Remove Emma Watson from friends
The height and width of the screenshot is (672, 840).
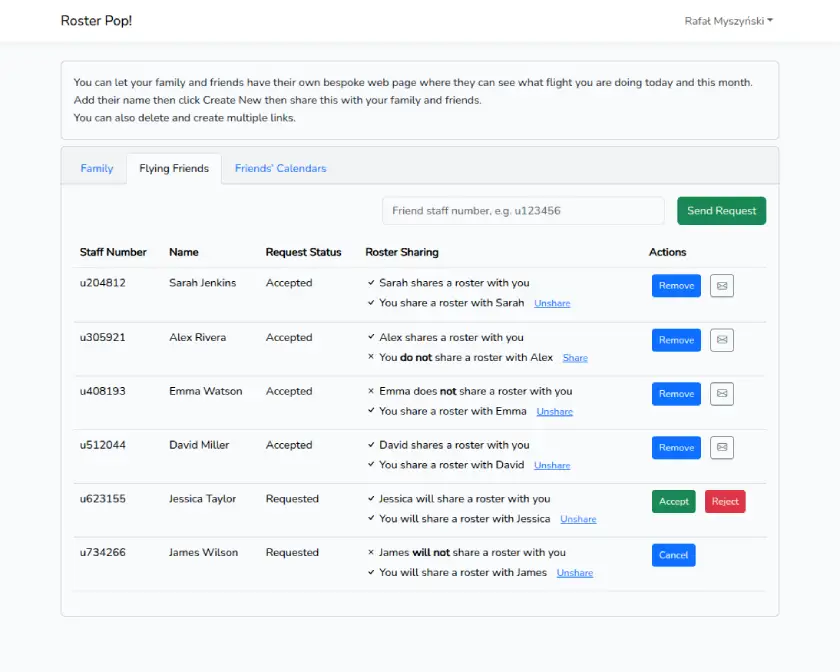pos(676,393)
